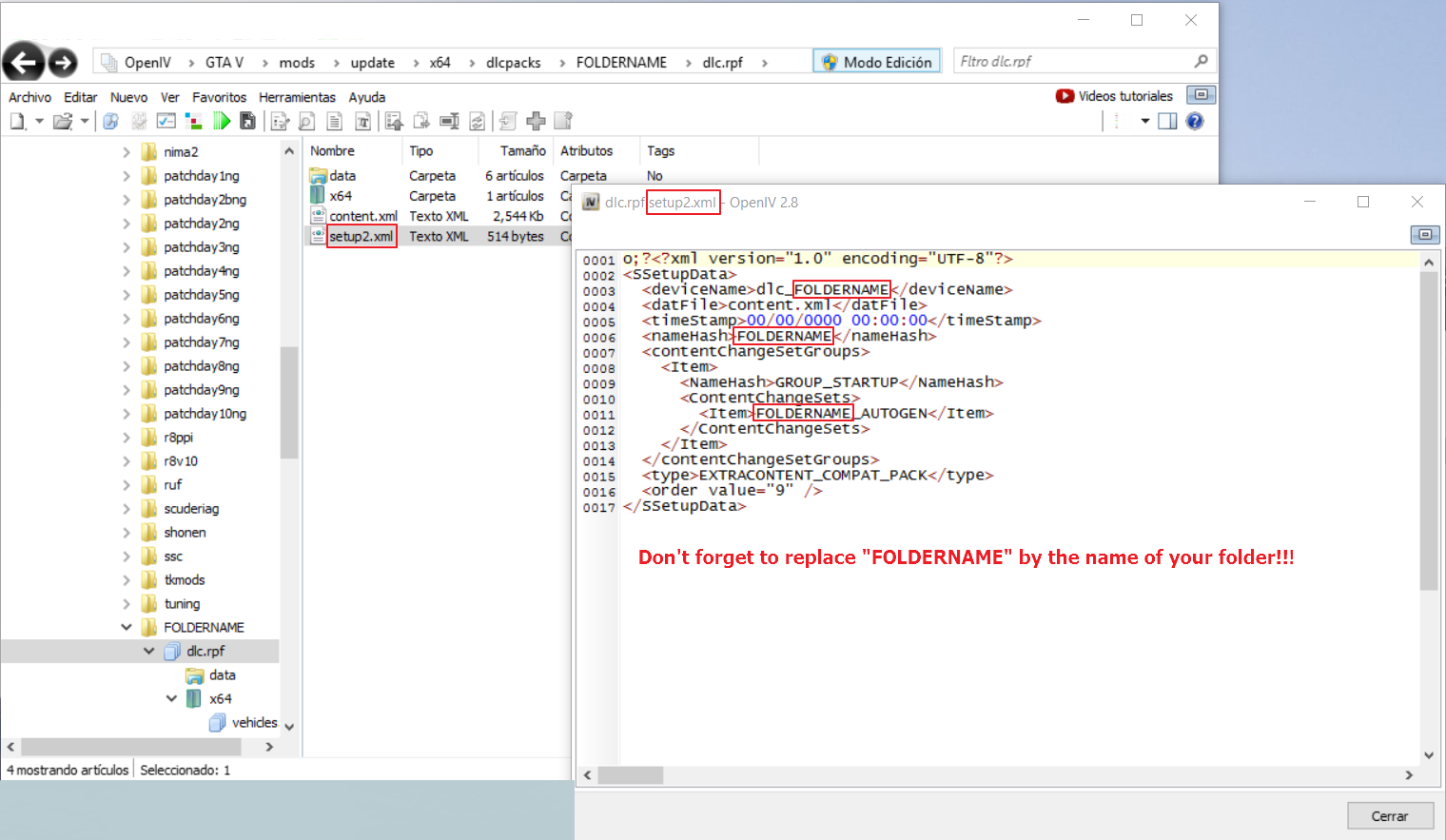This screenshot has width=1446, height=840.
Task: Open the Ayuda menu
Action: (367, 97)
